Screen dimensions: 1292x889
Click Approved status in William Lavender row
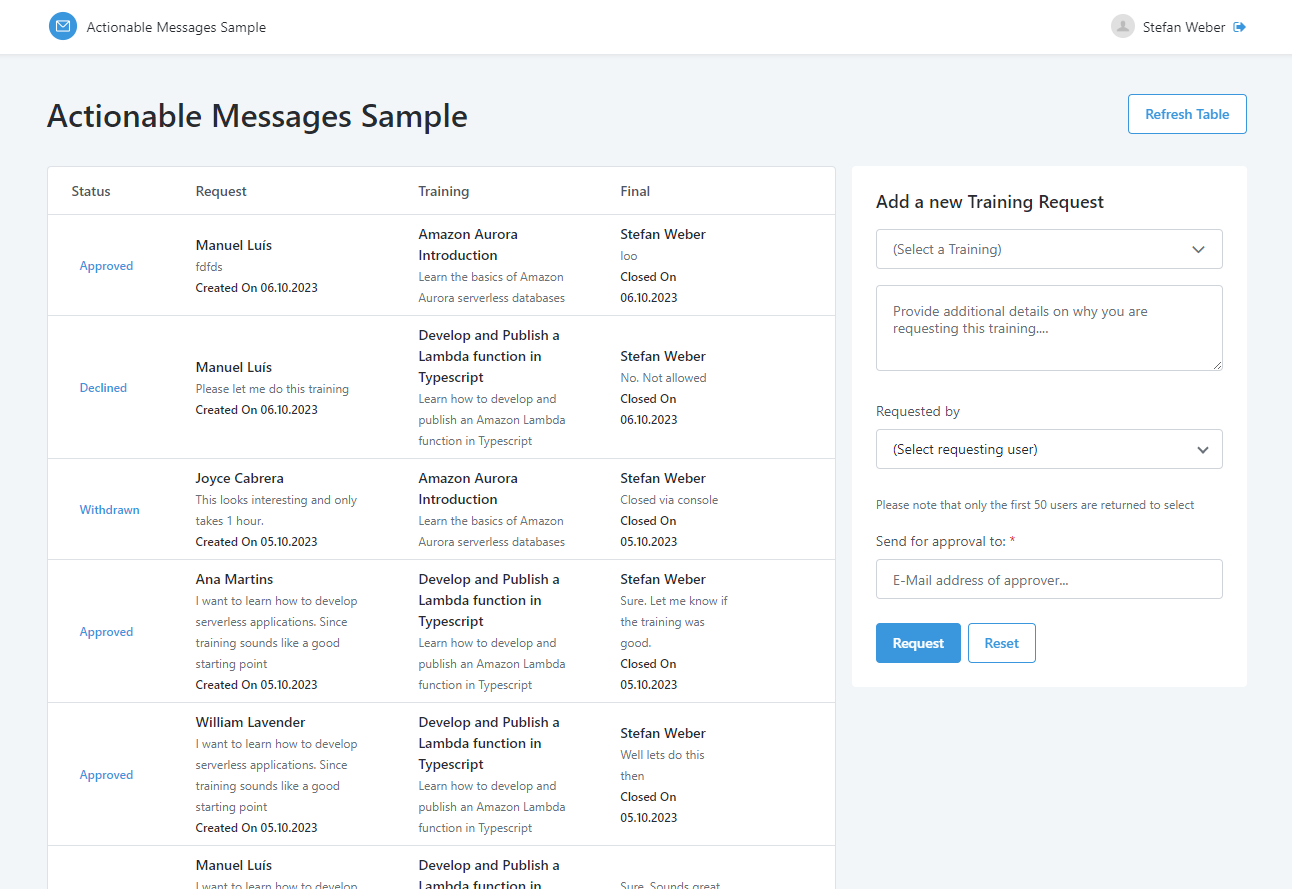coord(106,775)
